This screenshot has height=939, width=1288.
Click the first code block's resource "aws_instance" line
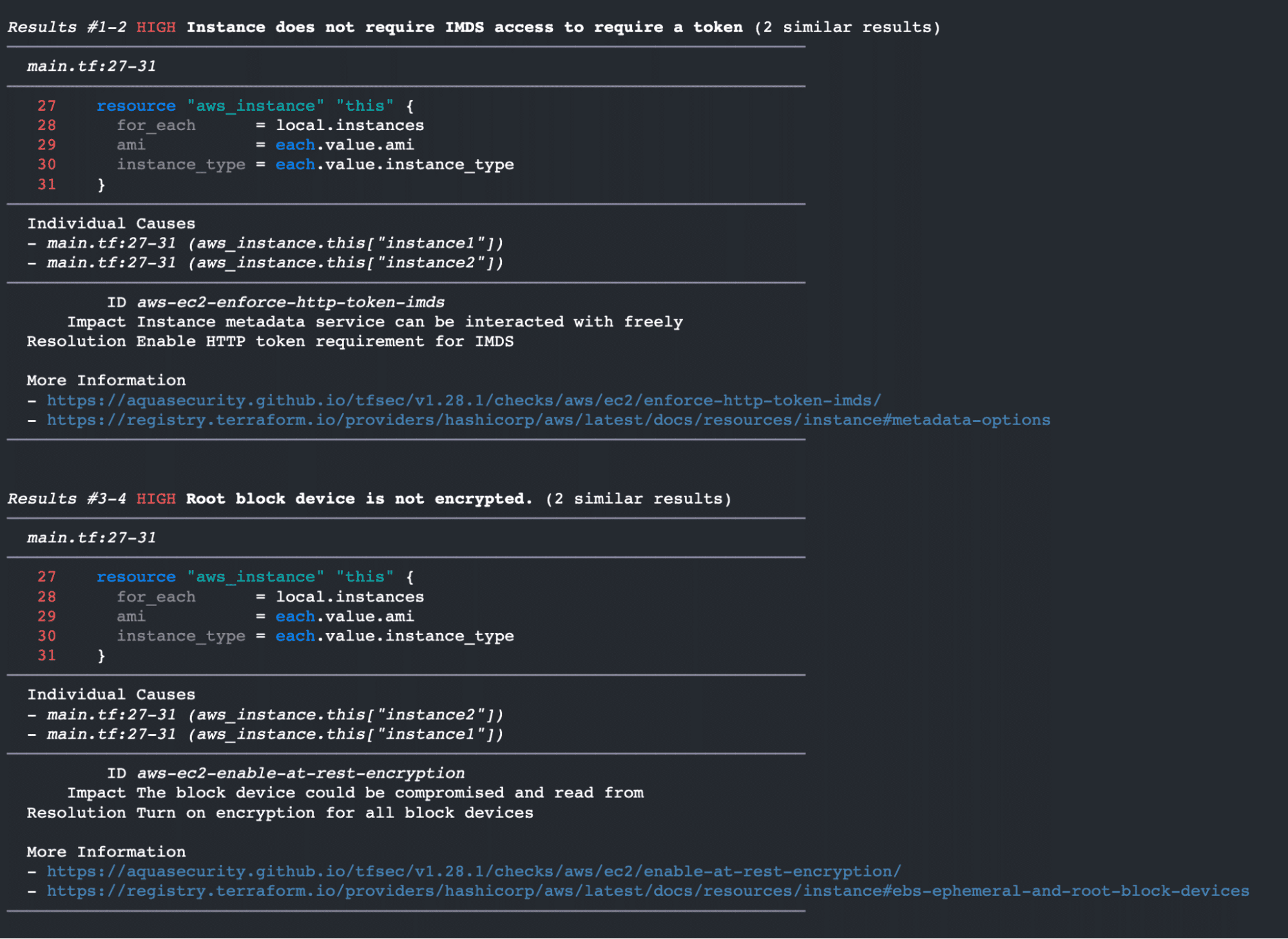click(x=255, y=106)
